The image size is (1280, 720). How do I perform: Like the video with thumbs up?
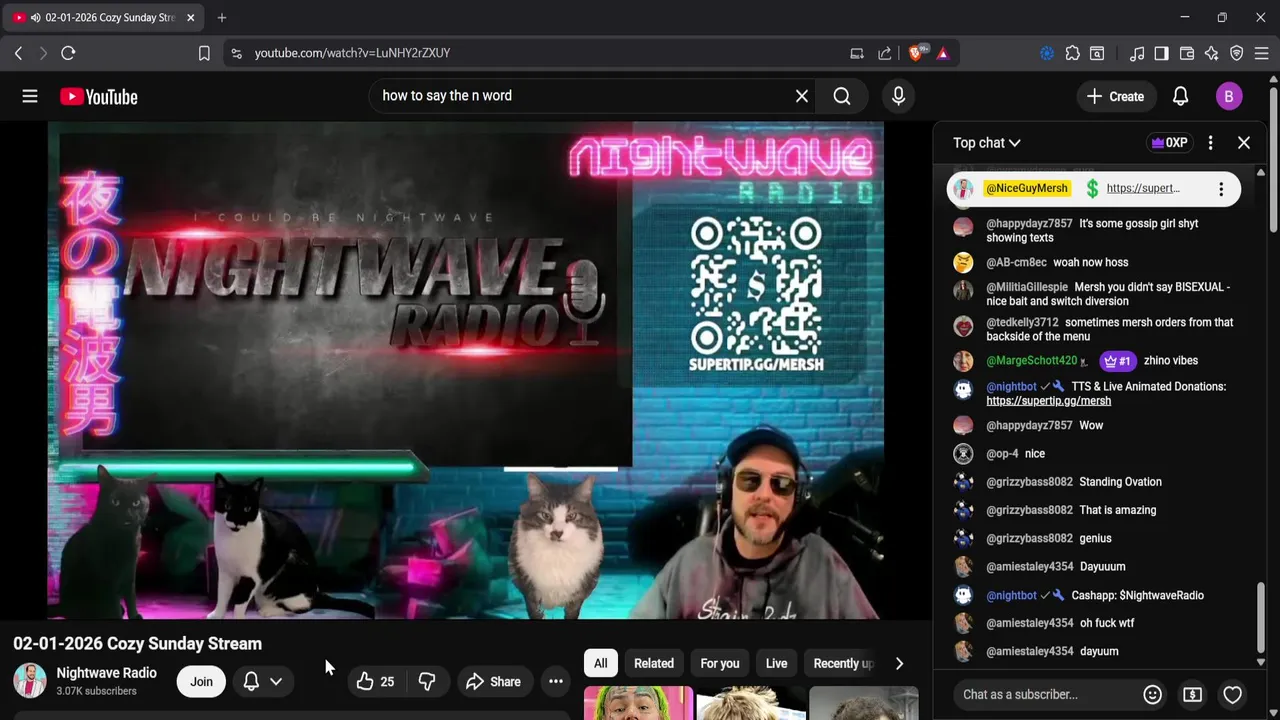click(376, 682)
